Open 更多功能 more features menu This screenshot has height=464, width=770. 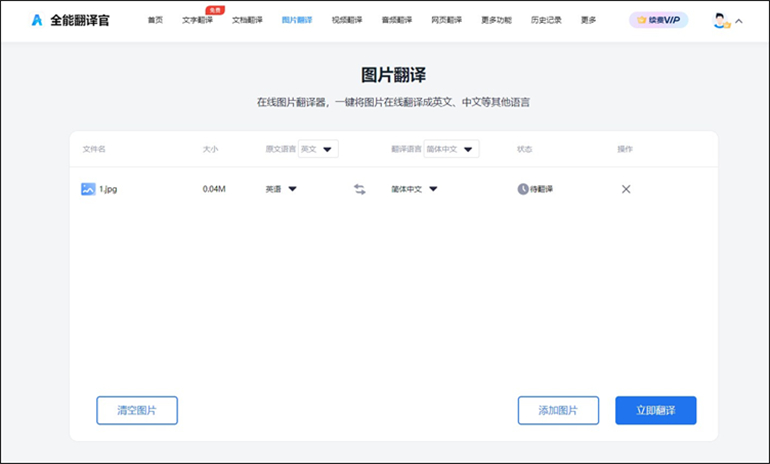[x=496, y=20]
